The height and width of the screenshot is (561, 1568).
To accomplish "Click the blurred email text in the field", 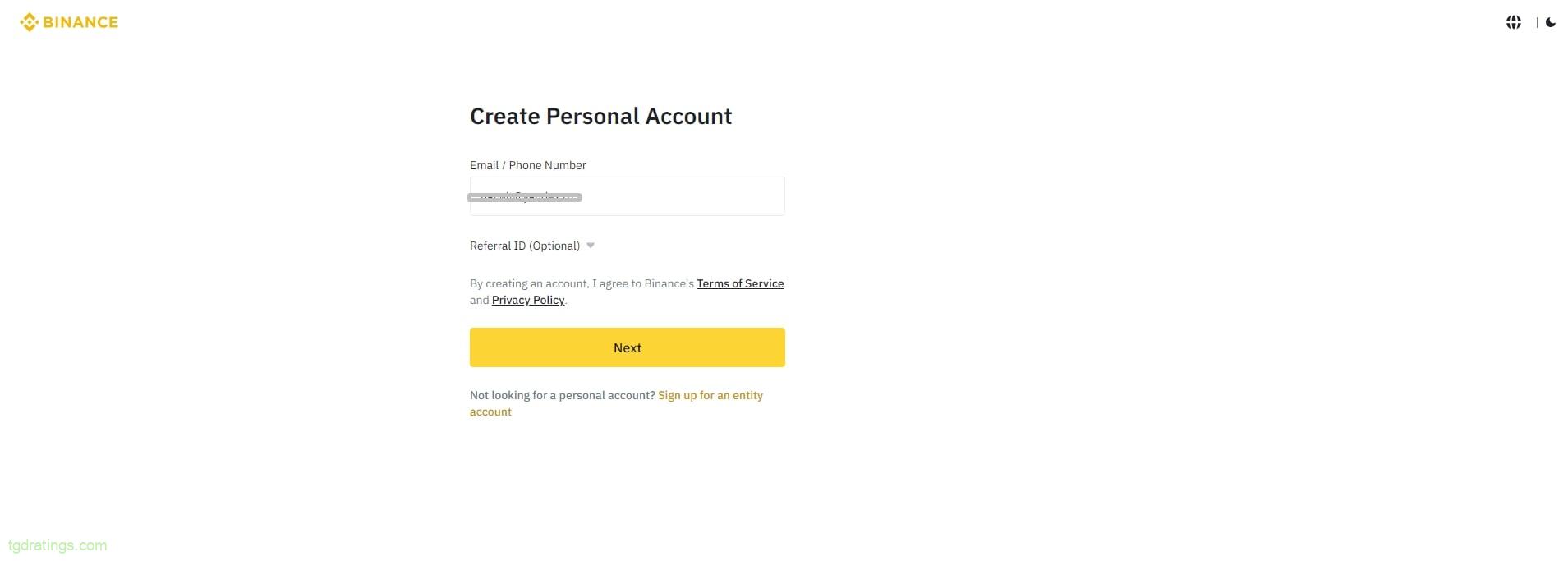I will tap(524, 197).
